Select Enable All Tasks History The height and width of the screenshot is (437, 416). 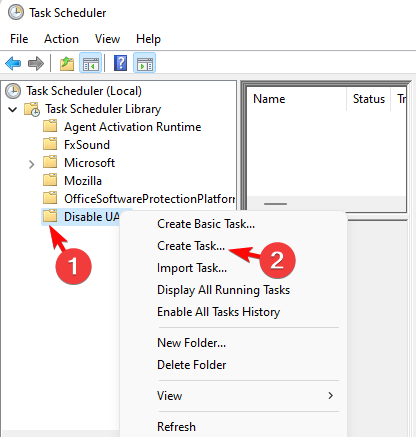[218, 312]
